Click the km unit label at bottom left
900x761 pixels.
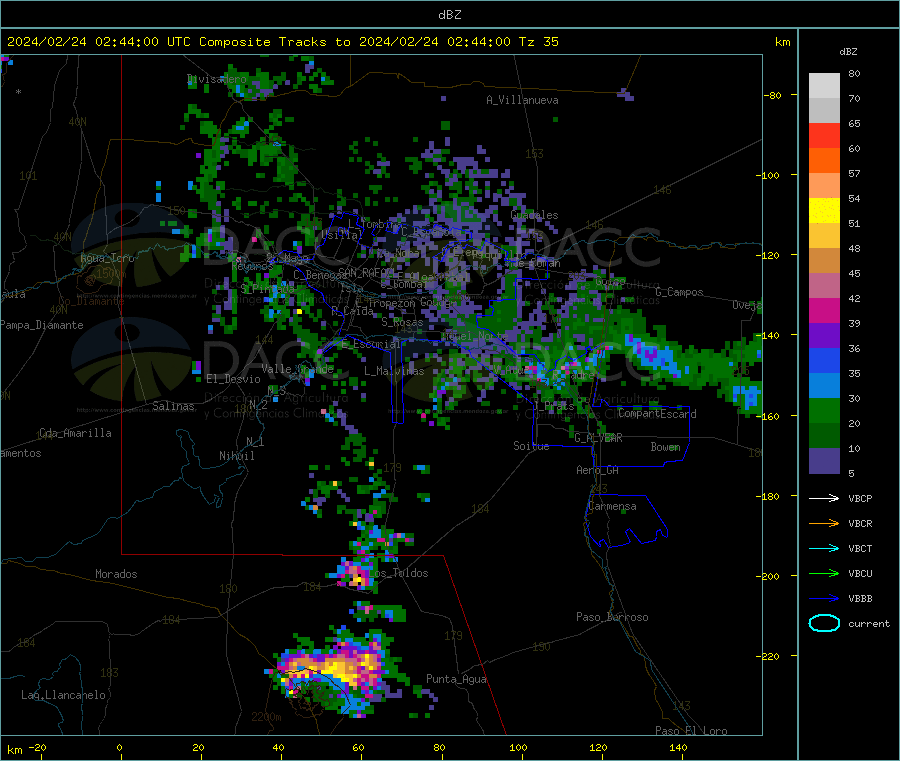(14, 750)
